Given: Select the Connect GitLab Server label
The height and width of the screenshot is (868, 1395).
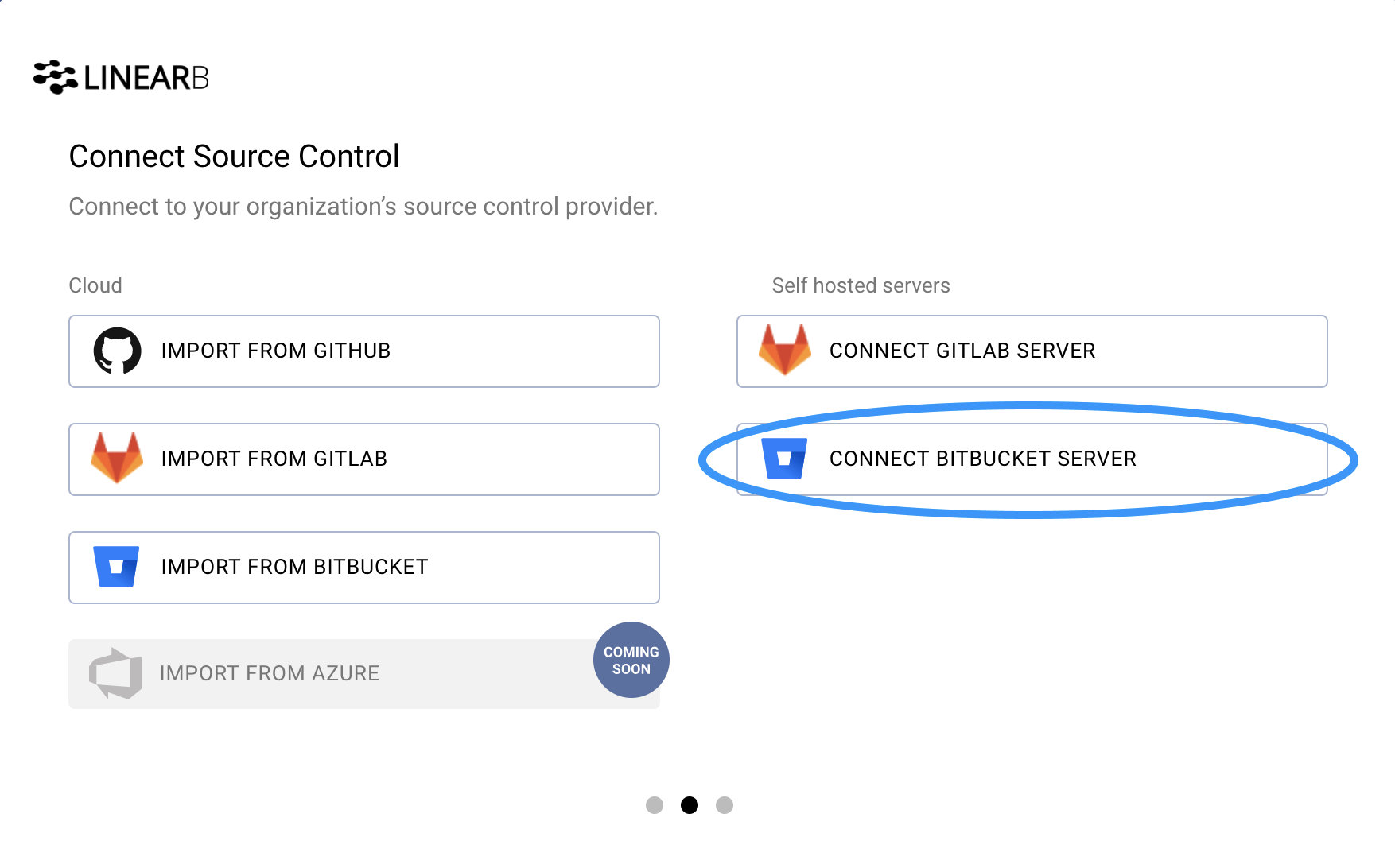Looking at the screenshot, I should click(x=962, y=351).
